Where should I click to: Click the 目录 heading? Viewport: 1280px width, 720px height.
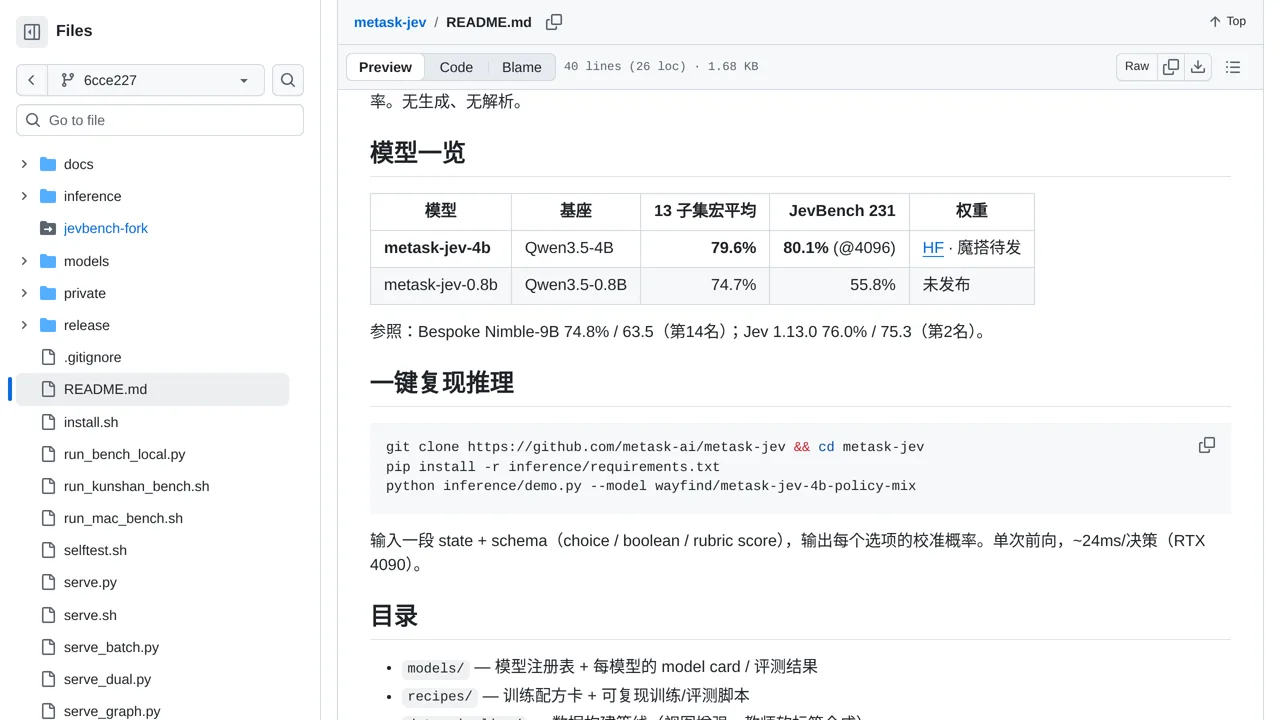tap(394, 616)
